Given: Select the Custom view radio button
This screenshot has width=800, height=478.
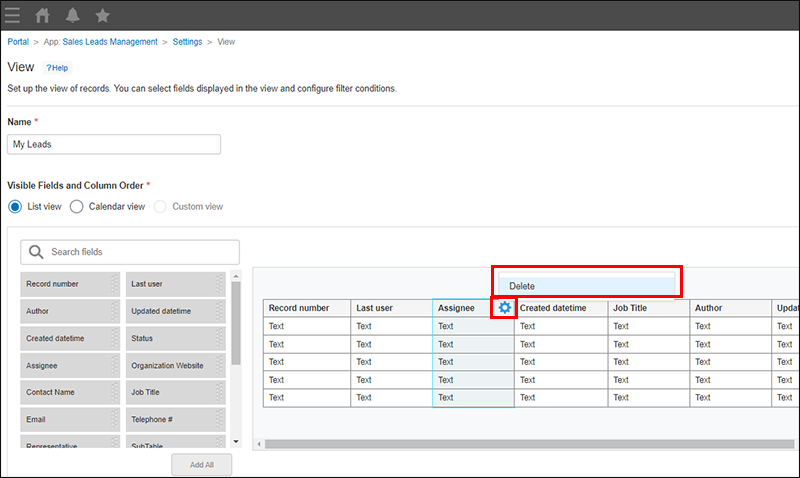Looking at the screenshot, I should pos(159,207).
